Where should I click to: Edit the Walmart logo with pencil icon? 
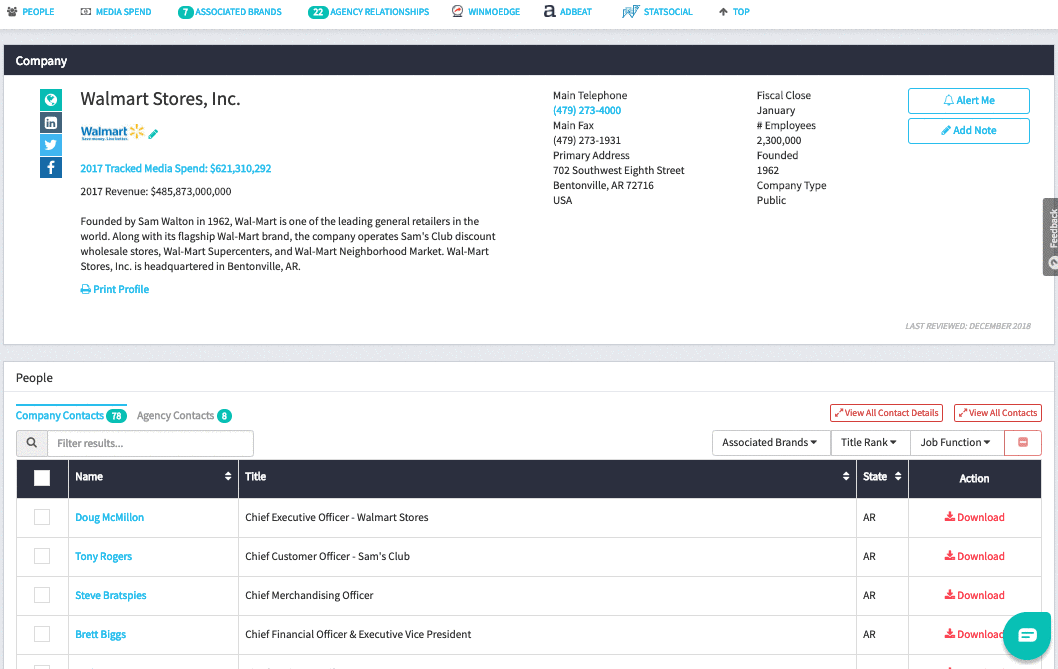153,134
